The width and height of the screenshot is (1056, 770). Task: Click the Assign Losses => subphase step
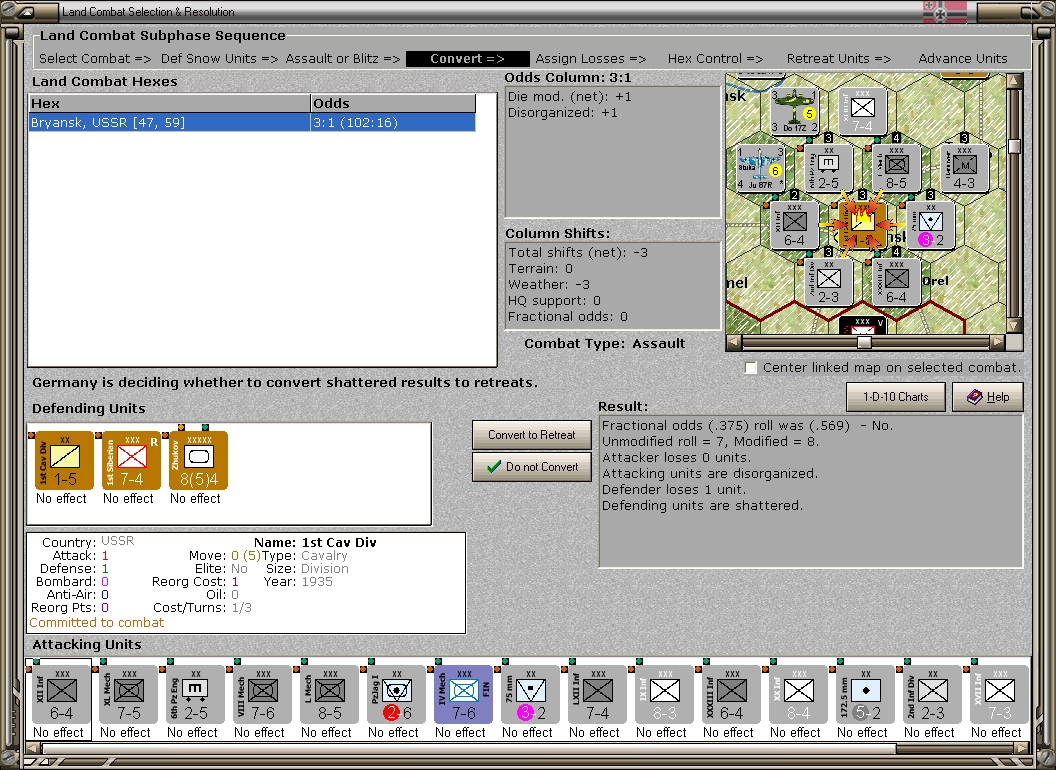(x=591, y=59)
